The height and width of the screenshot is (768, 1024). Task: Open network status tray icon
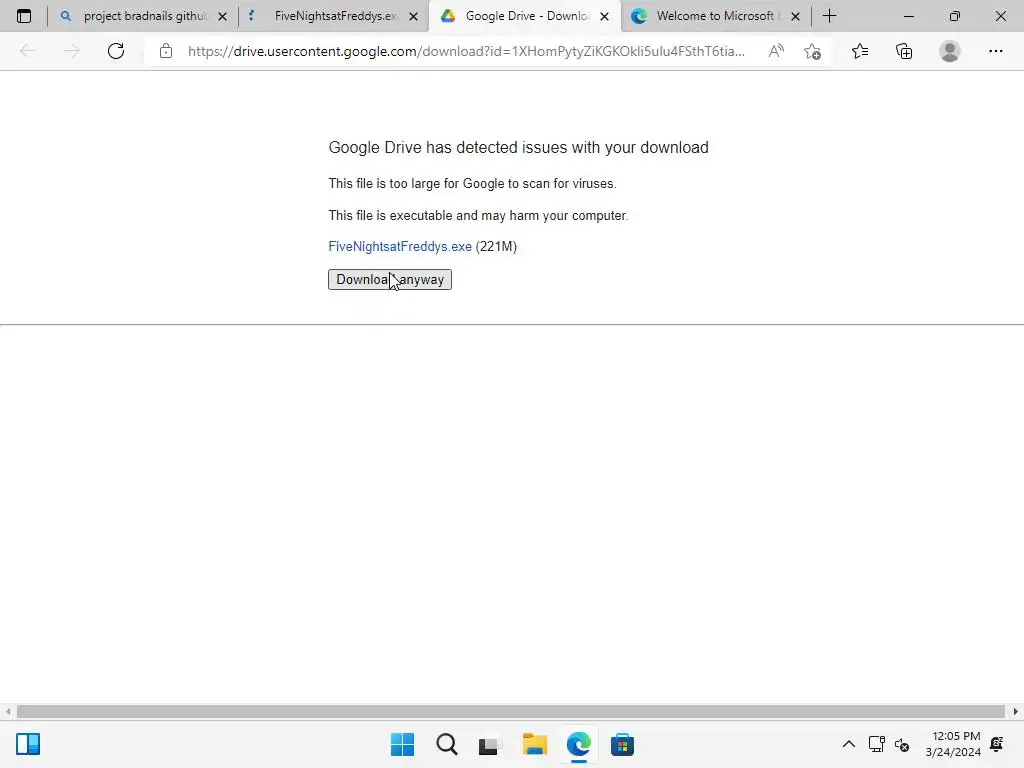(x=876, y=744)
